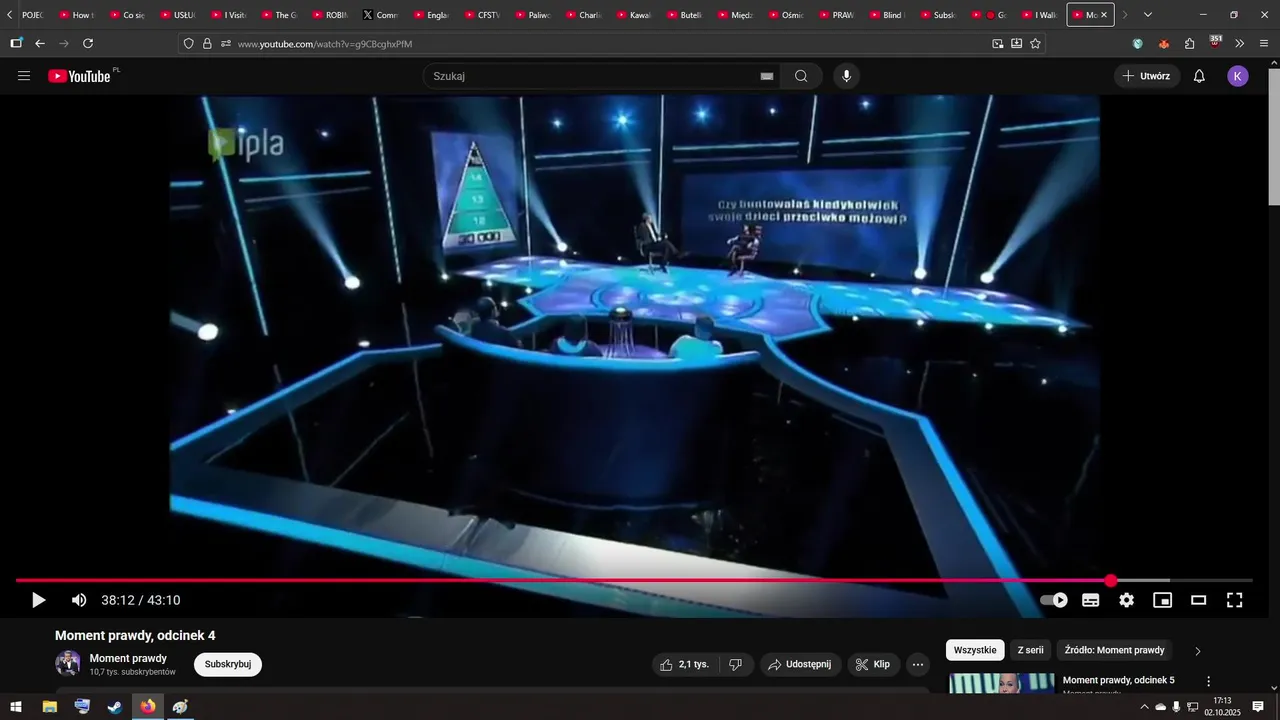List all tabs with the dropdown arrow
1280x720 pixels.
tap(1147, 15)
